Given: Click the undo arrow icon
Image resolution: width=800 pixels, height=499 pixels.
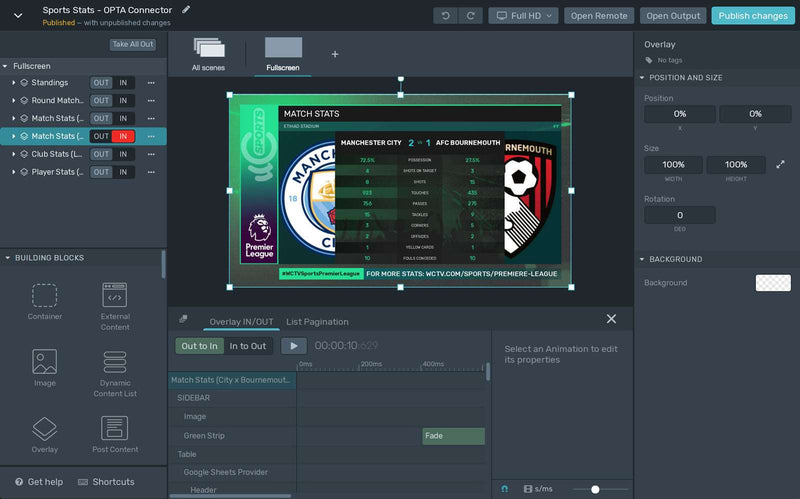Looking at the screenshot, I should 445,16.
